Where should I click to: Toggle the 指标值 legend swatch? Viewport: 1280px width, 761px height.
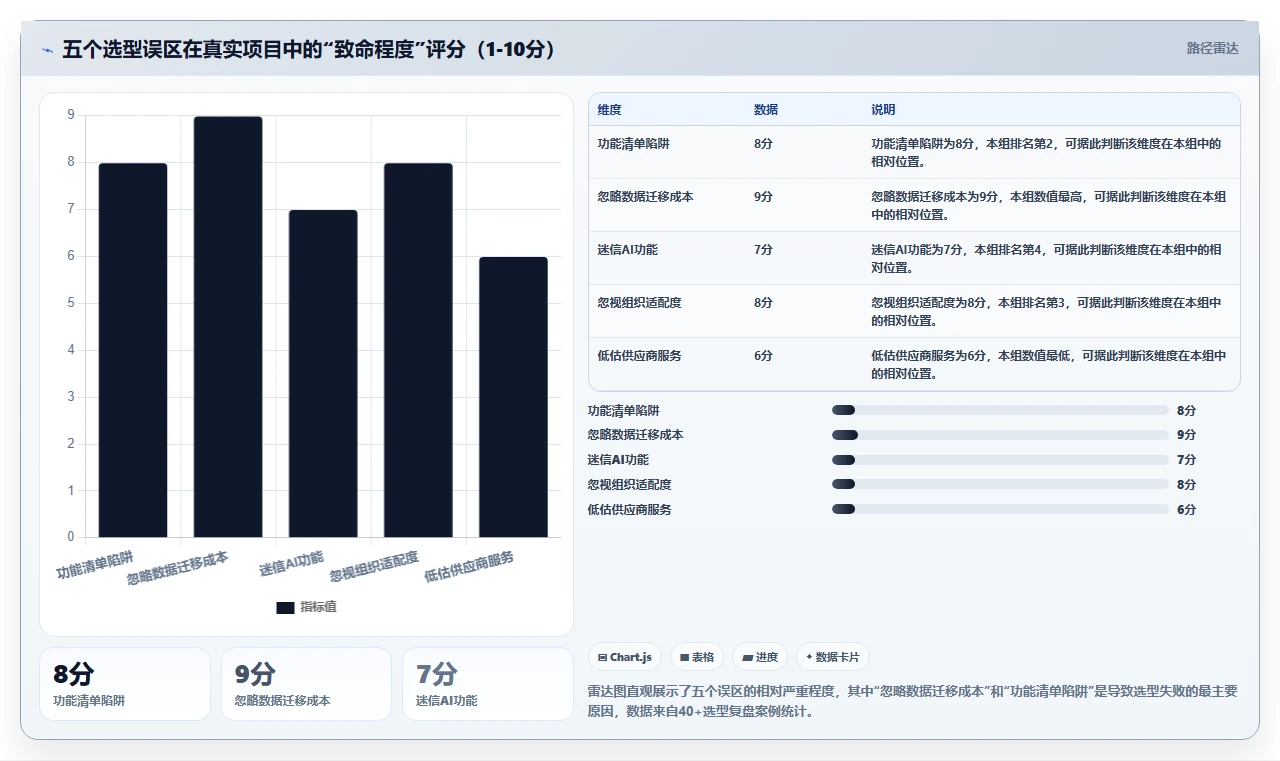point(285,607)
